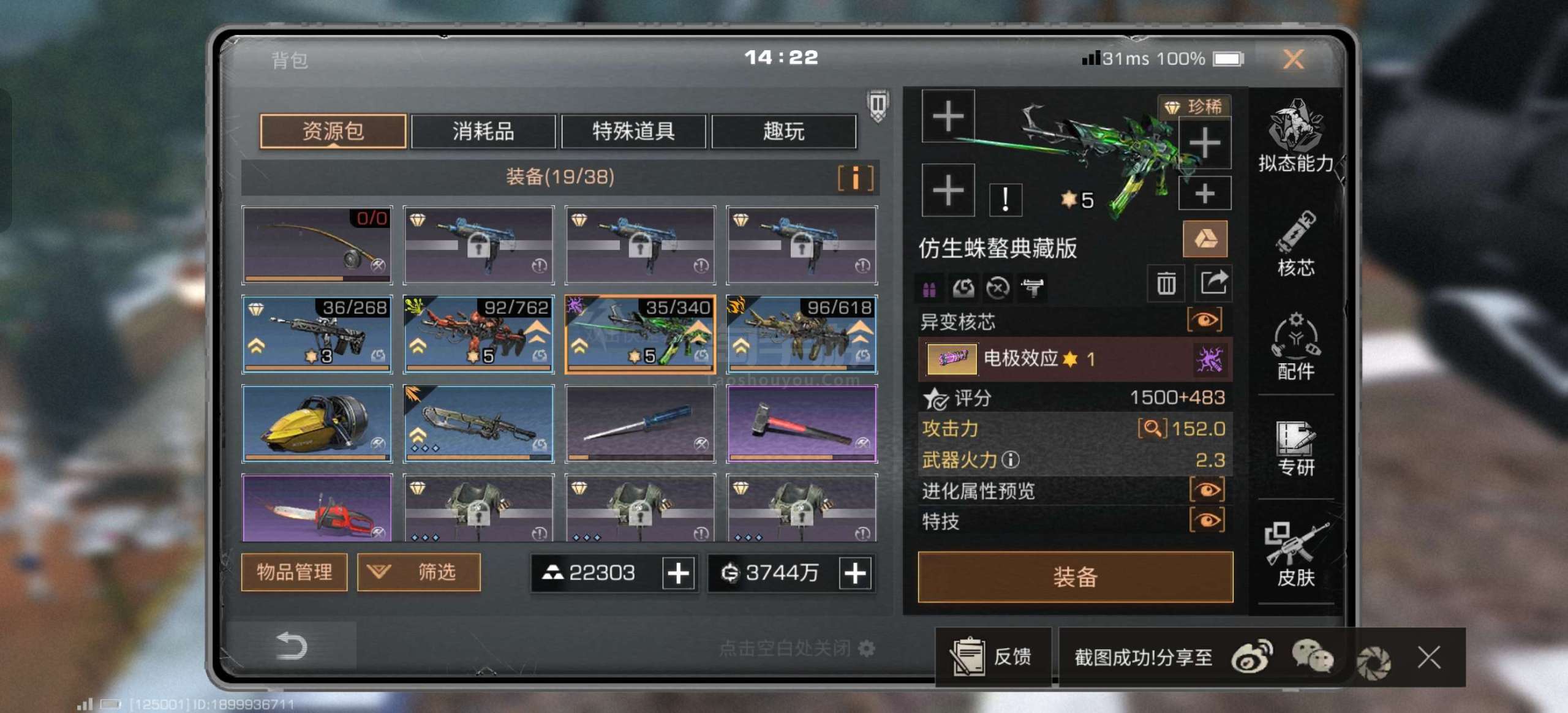This screenshot has height=713, width=1568.
Task: Select the yellow jet ski item thumbnail
Action: [317, 423]
